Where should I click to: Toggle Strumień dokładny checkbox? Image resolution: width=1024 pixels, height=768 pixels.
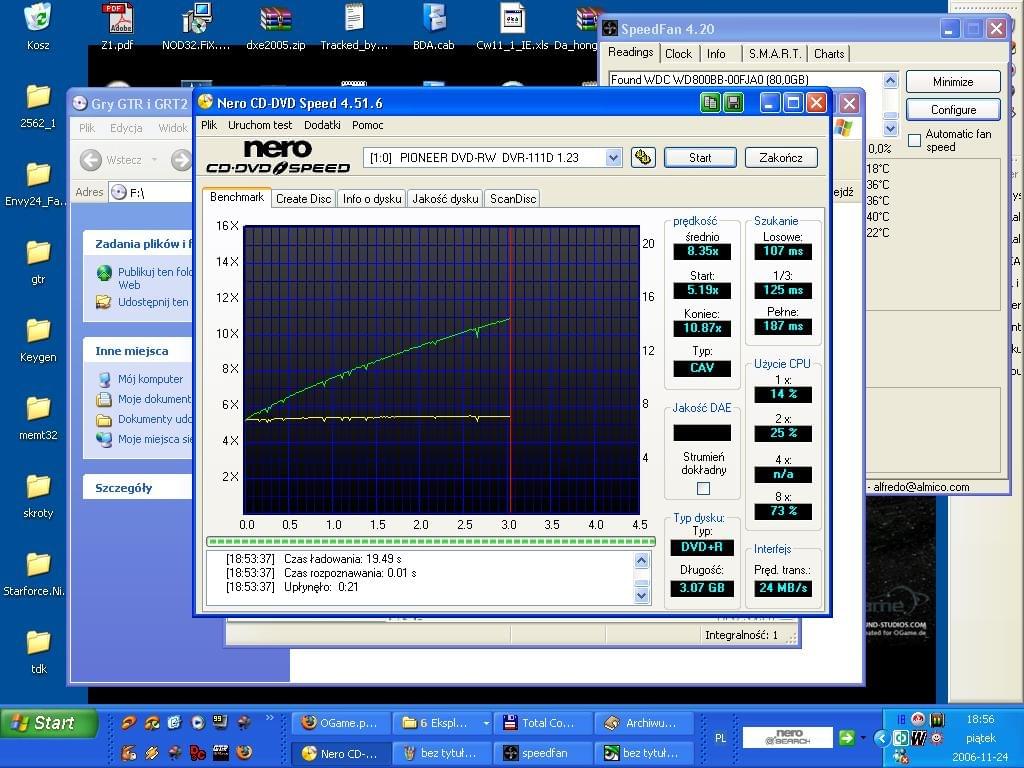pos(703,488)
